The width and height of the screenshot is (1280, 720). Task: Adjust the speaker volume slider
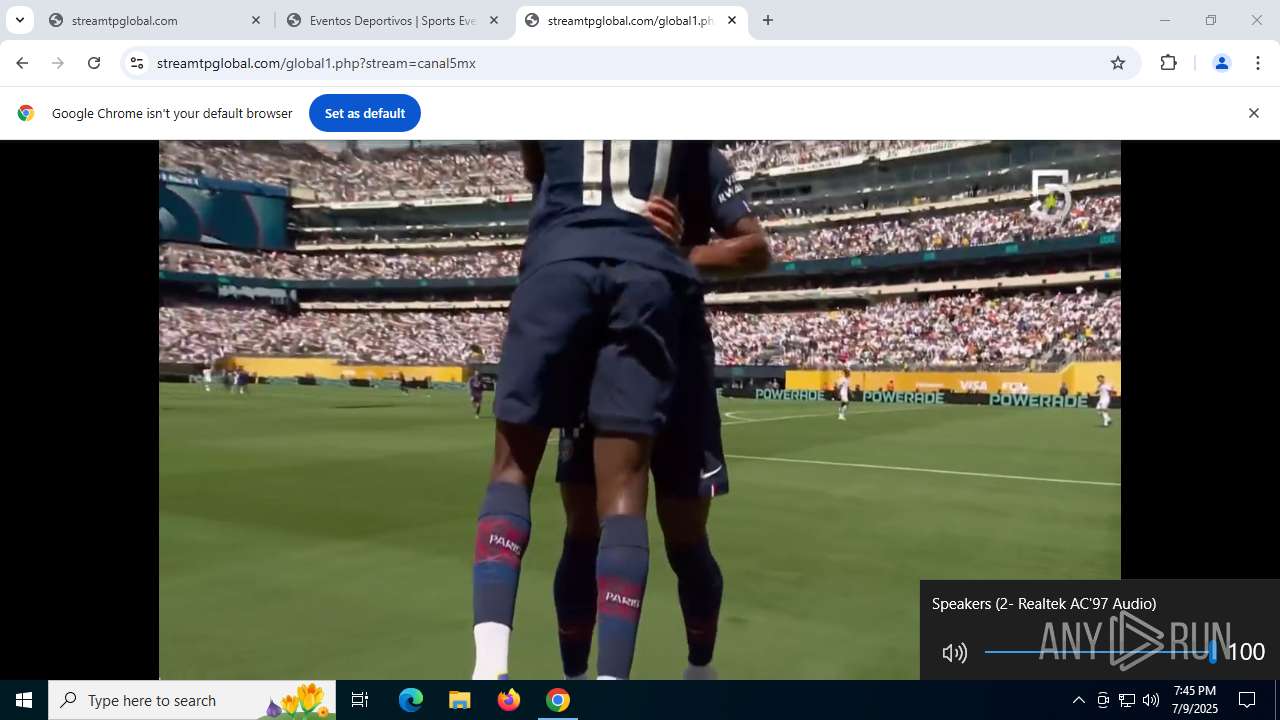coord(1100,652)
